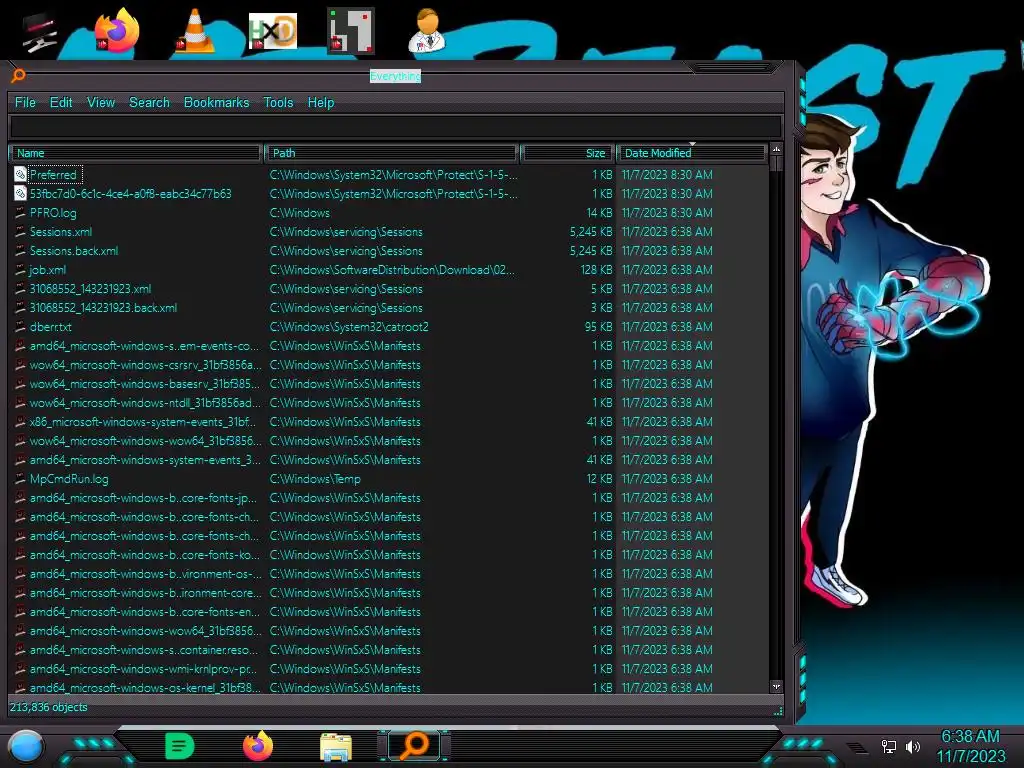Open the volume speaker tray icon
This screenshot has width=1024, height=768.
(913, 746)
